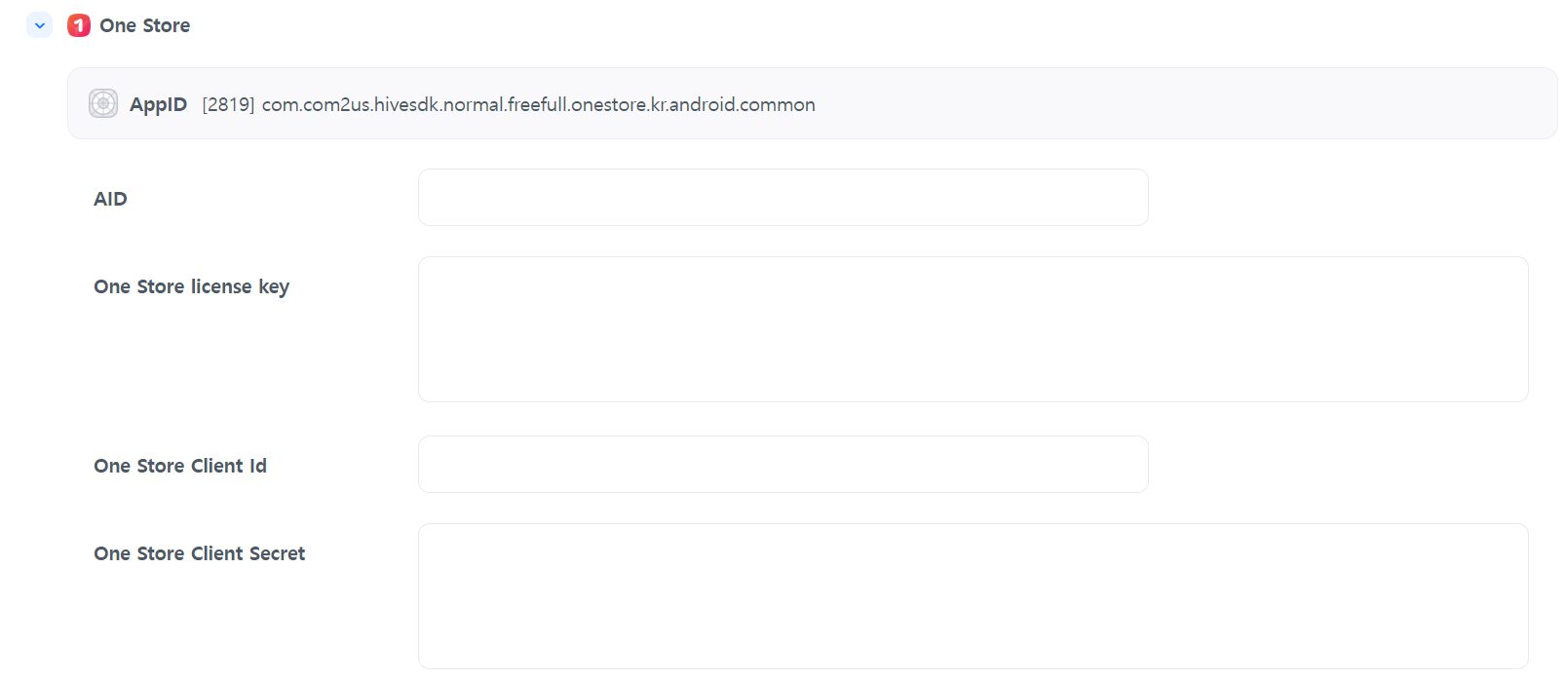Viewport: 1568px width, 682px height.
Task: Focus the One Store Client Id field
Action: point(783,465)
